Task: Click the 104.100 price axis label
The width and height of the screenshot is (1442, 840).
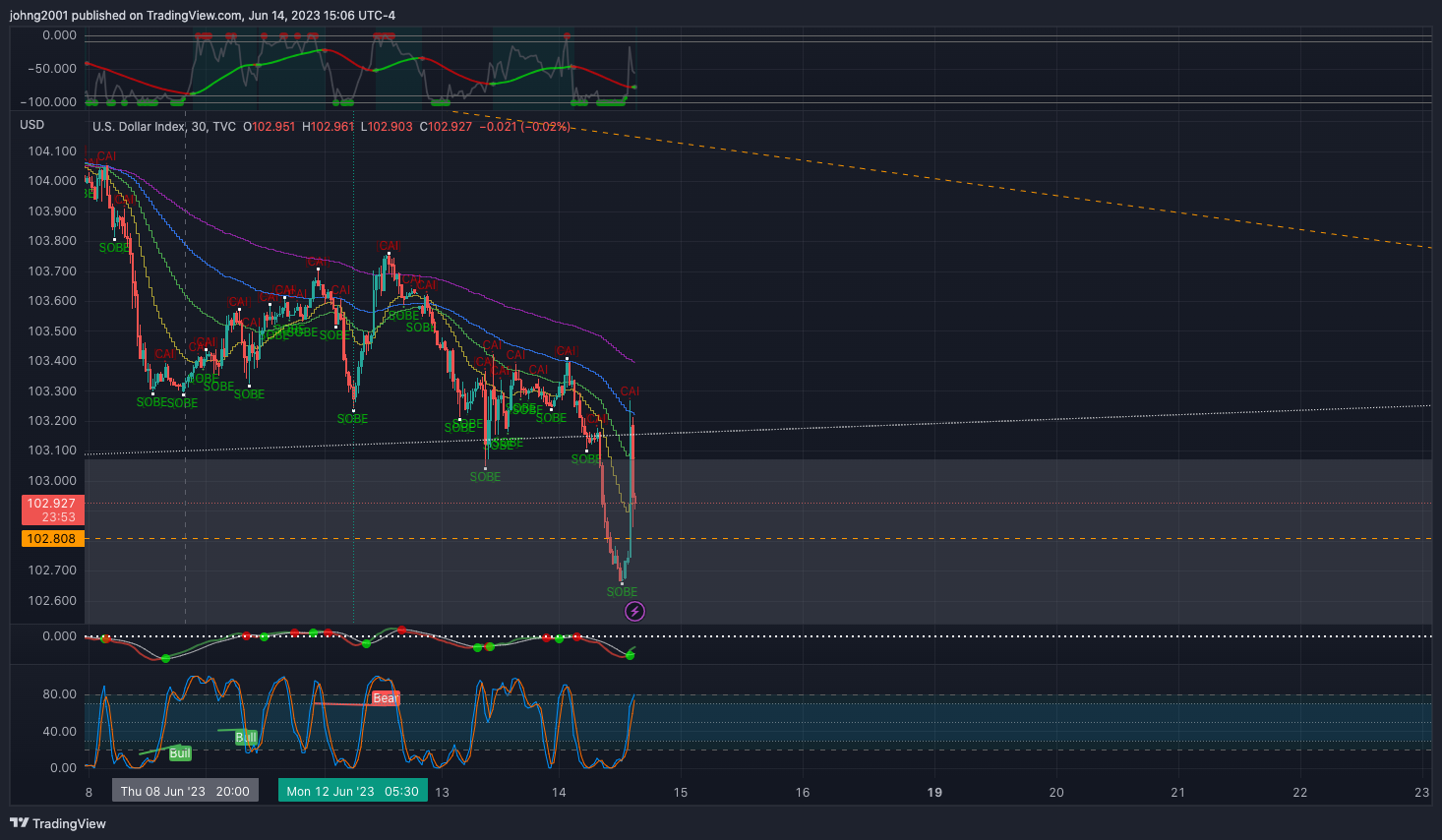Action: [x=52, y=151]
